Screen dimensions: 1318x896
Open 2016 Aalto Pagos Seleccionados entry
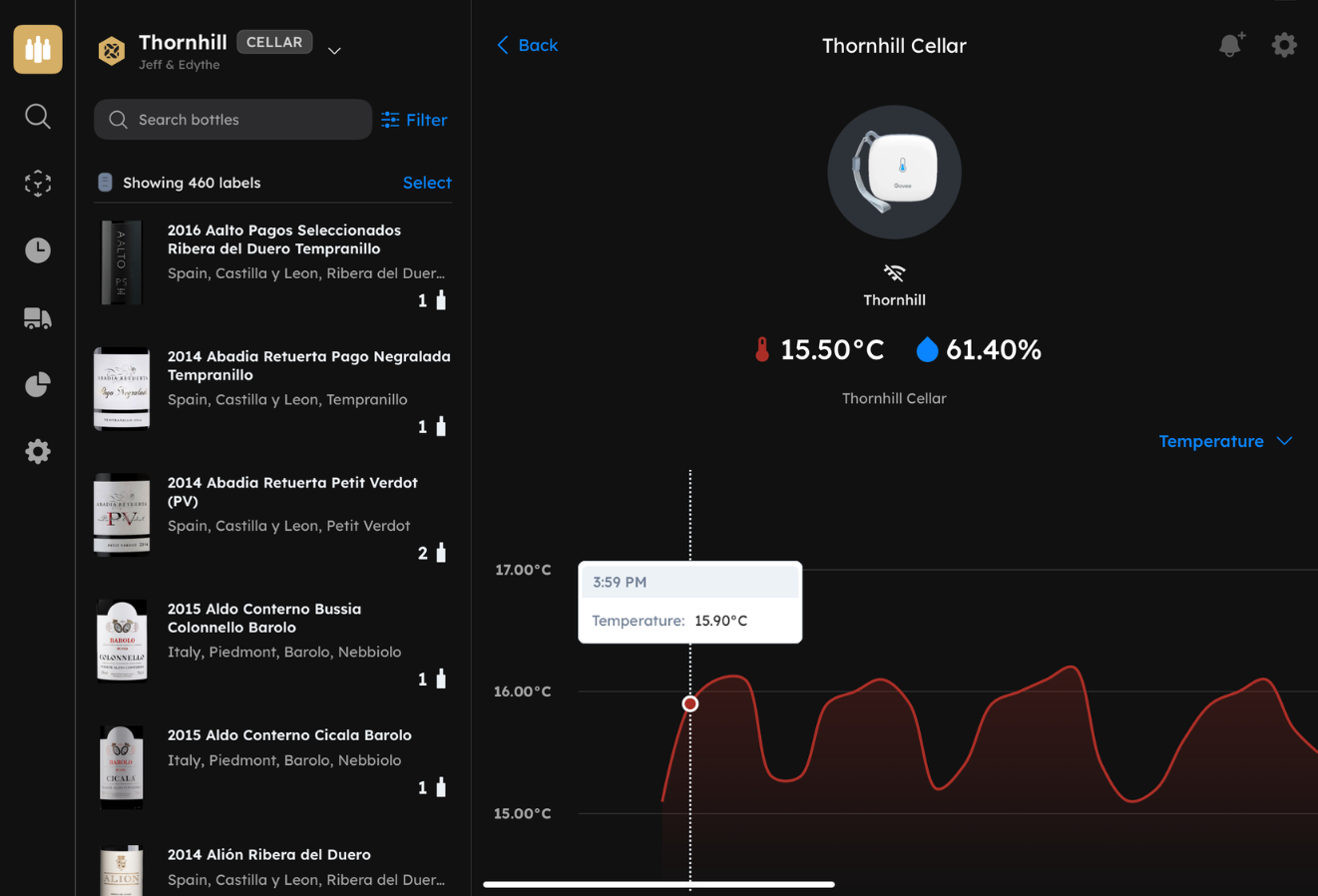pos(272,263)
